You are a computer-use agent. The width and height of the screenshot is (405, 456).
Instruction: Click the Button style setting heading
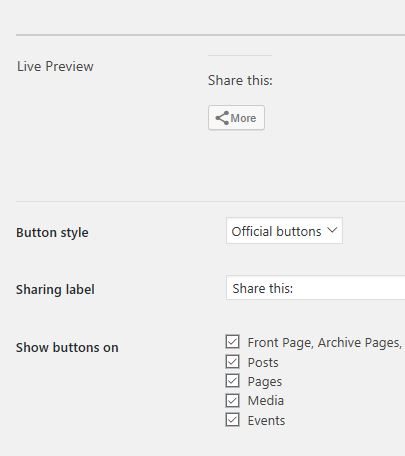coord(52,232)
